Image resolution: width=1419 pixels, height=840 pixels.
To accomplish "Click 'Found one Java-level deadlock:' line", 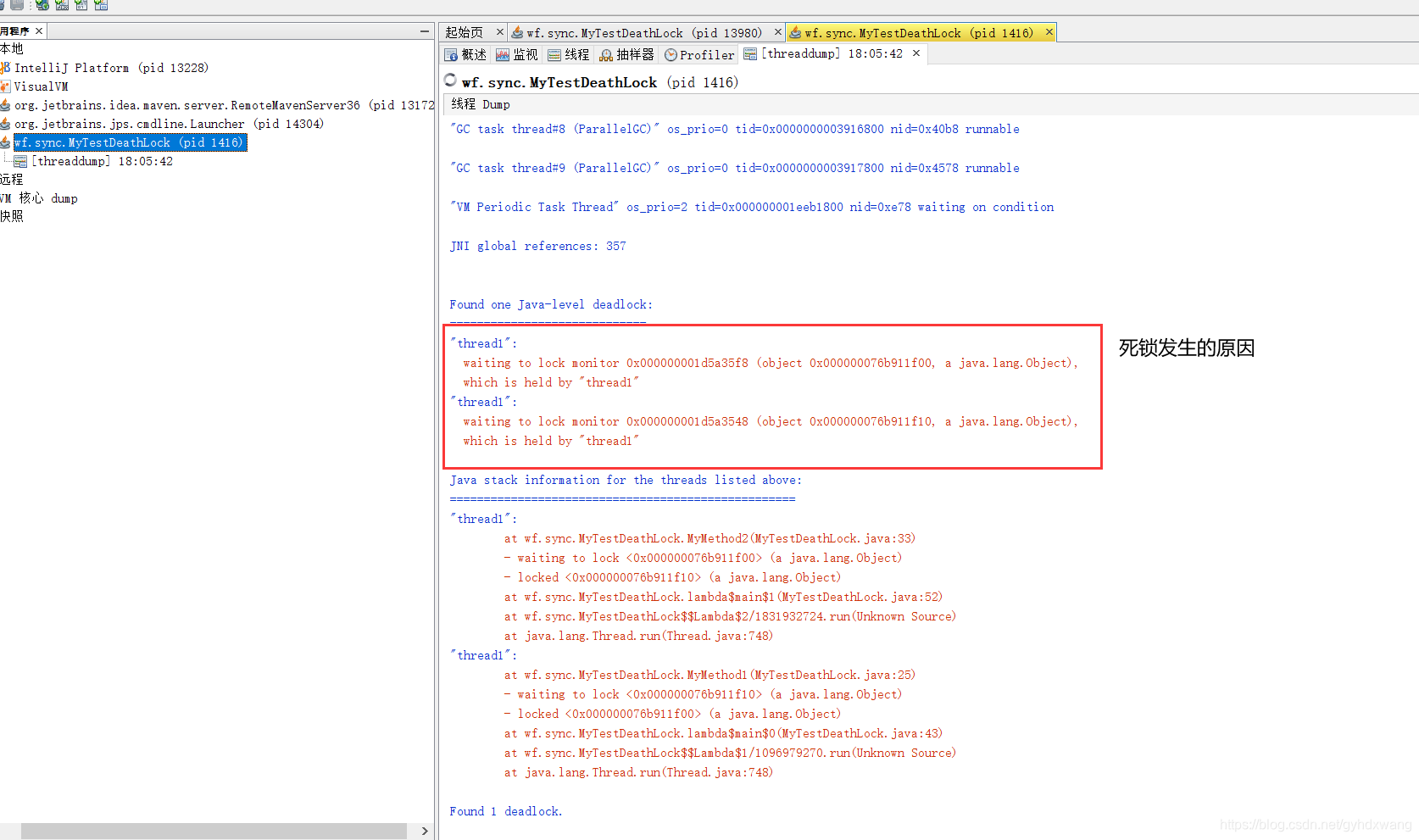I will pos(551,305).
